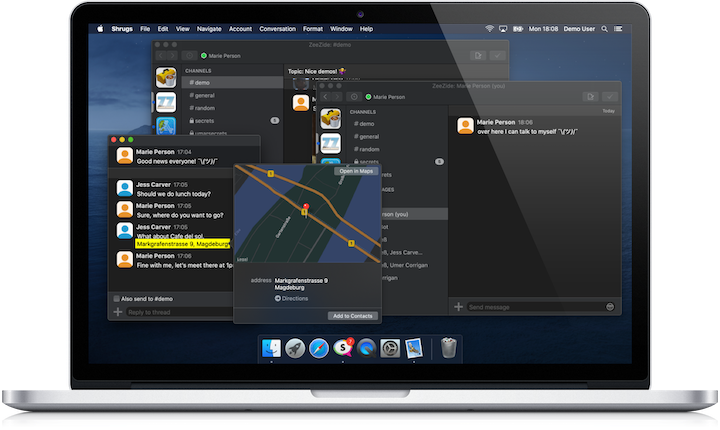Select #demo channel in #demo window
The width and height of the screenshot is (720, 430).
(x=232, y=83)
